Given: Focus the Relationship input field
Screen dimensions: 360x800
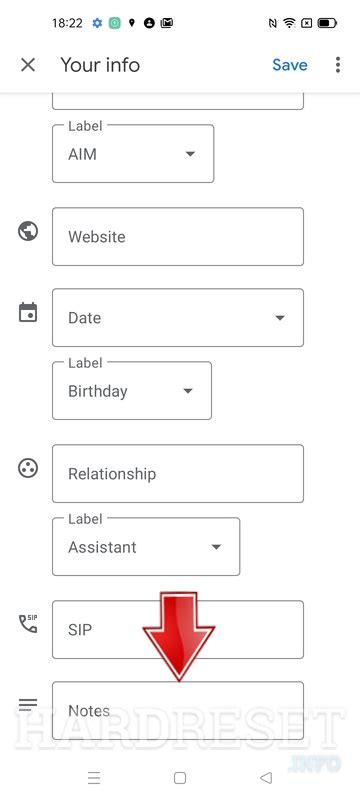Looking at the screenshot, I should [178, 473].
